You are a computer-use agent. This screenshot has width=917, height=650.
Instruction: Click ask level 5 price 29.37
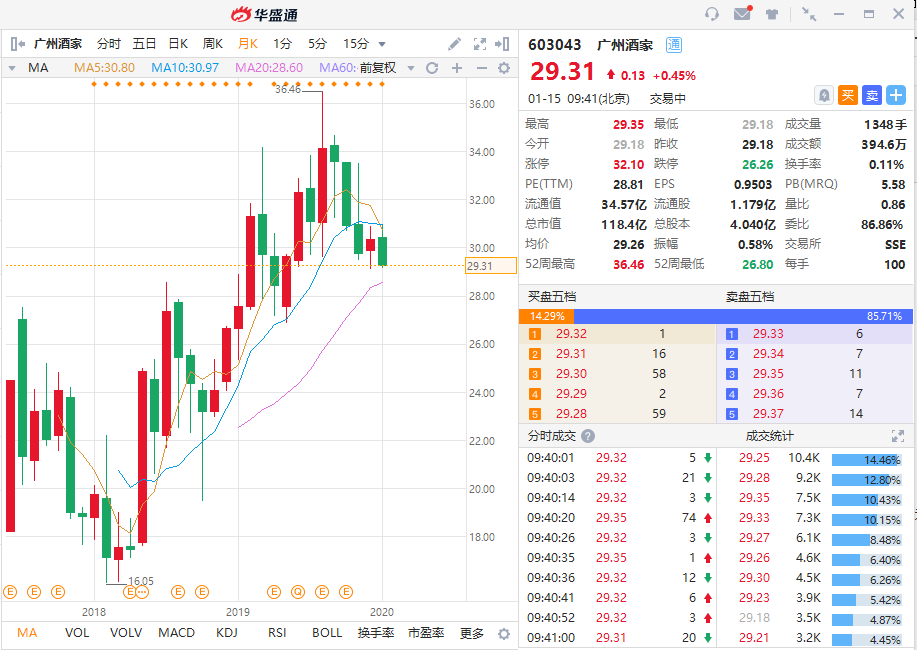point(768,414)
